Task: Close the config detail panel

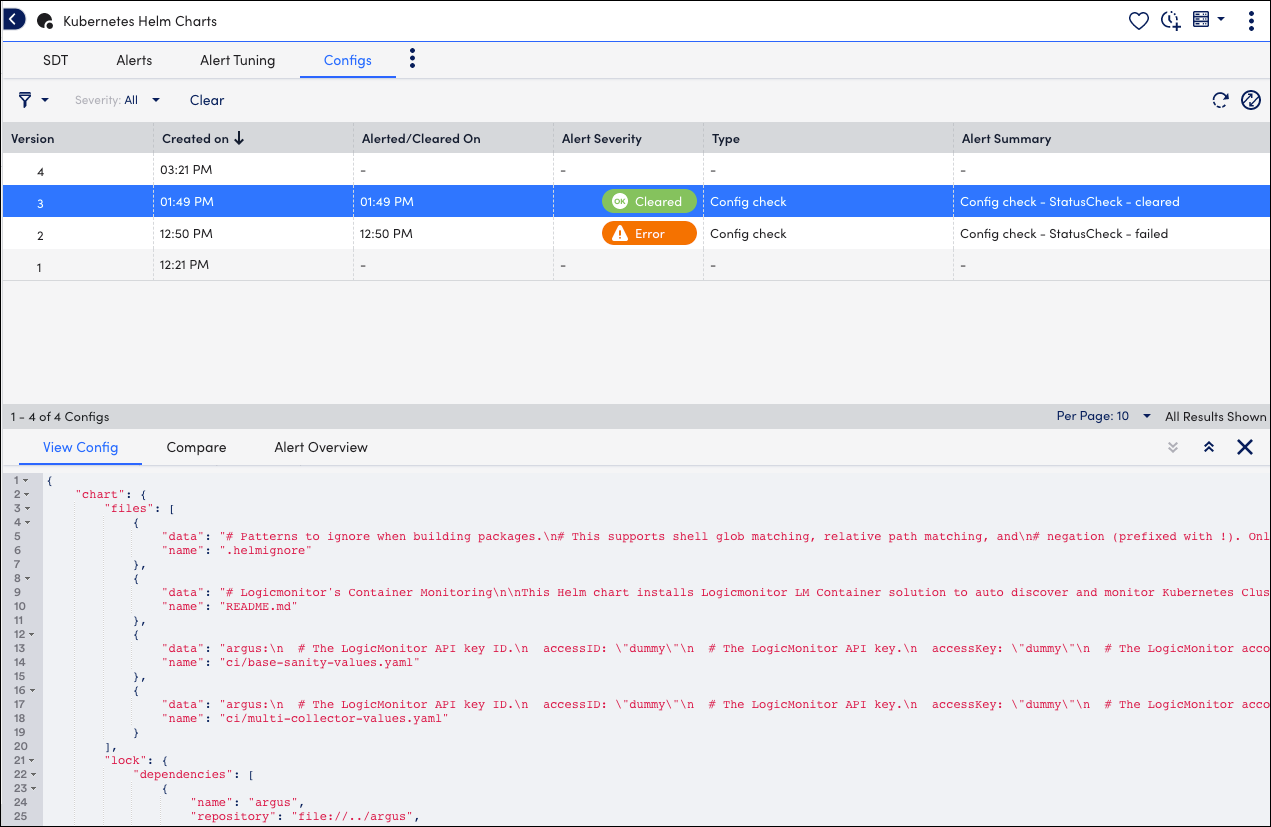Action: (1245, 447)
